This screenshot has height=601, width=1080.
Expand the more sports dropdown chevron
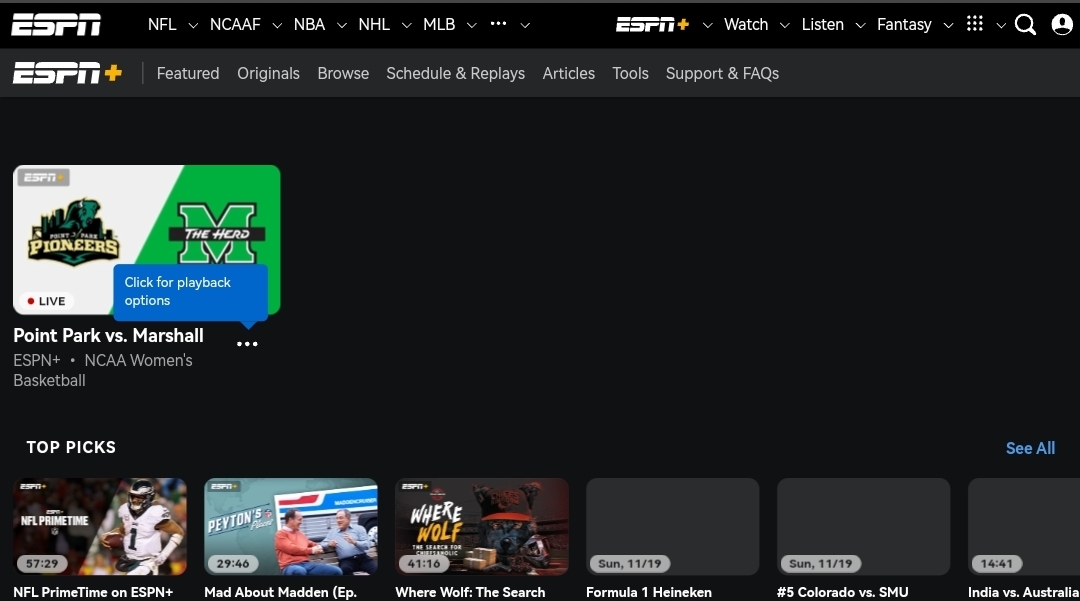525,25
